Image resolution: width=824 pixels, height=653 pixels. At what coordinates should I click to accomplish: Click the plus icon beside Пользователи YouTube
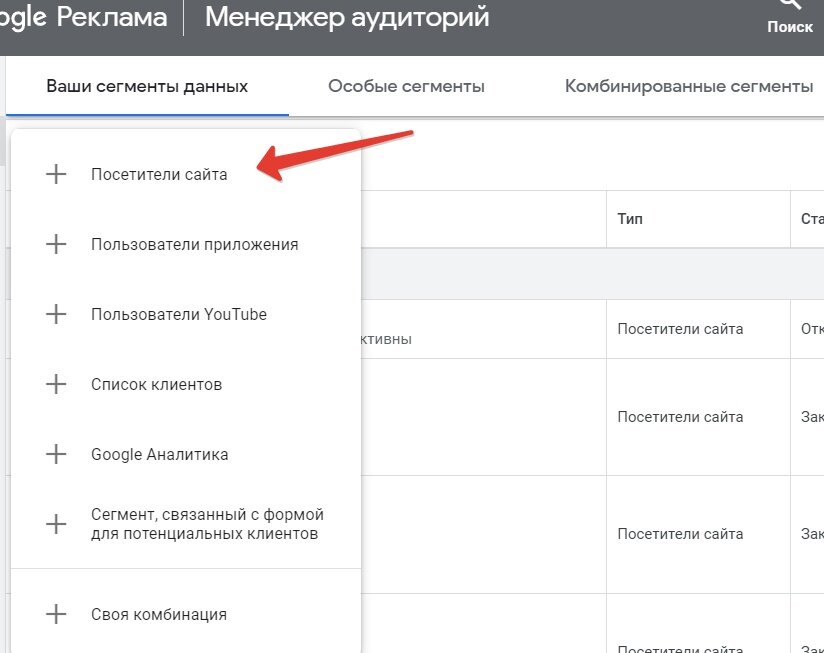click(x=56, y=314)
